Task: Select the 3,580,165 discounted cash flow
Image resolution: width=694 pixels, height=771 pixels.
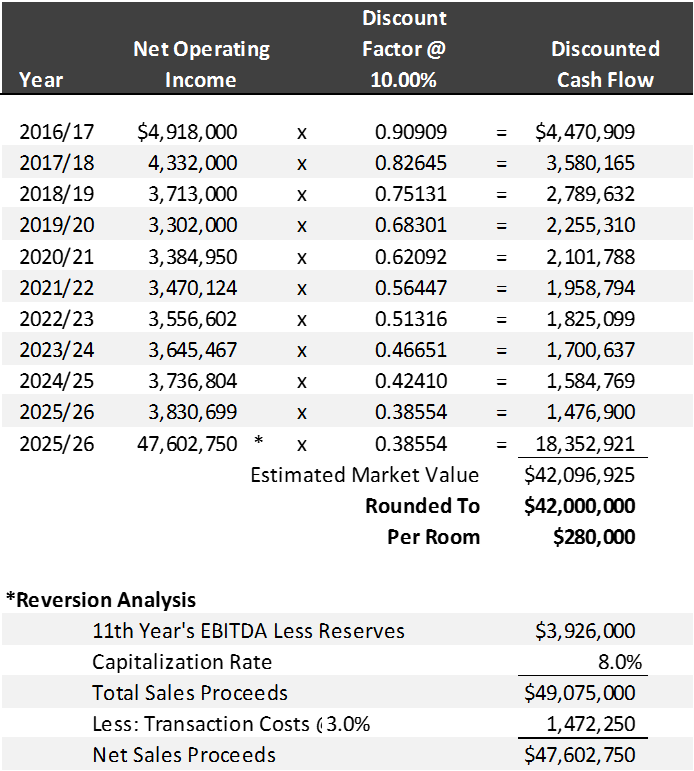Action: coord(590,163)
